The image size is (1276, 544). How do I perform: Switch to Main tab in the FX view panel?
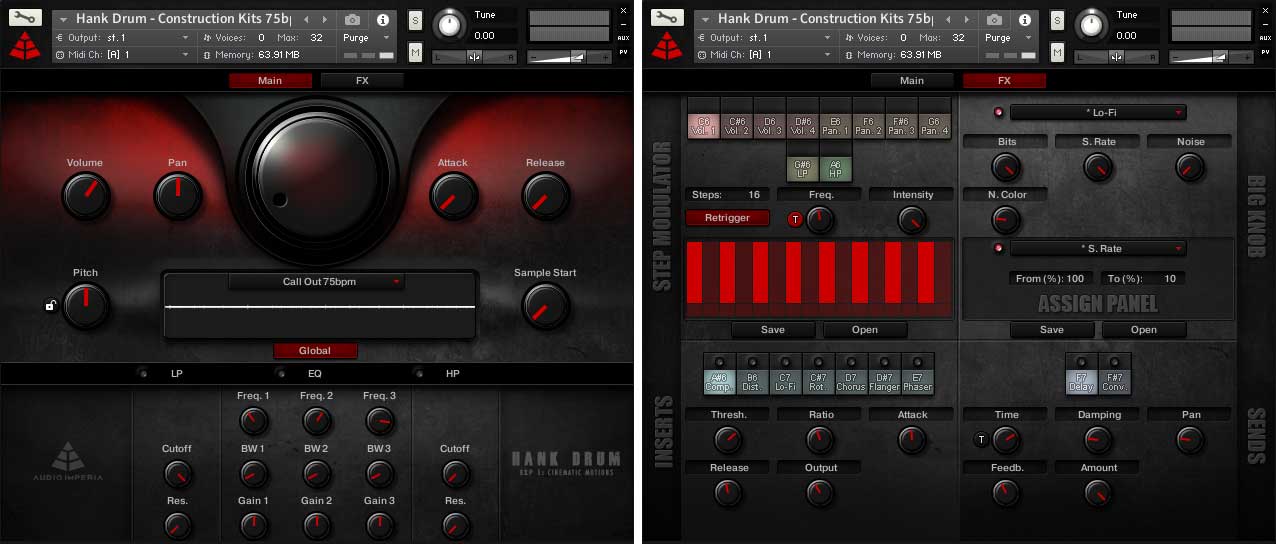(x=912, y=81)
